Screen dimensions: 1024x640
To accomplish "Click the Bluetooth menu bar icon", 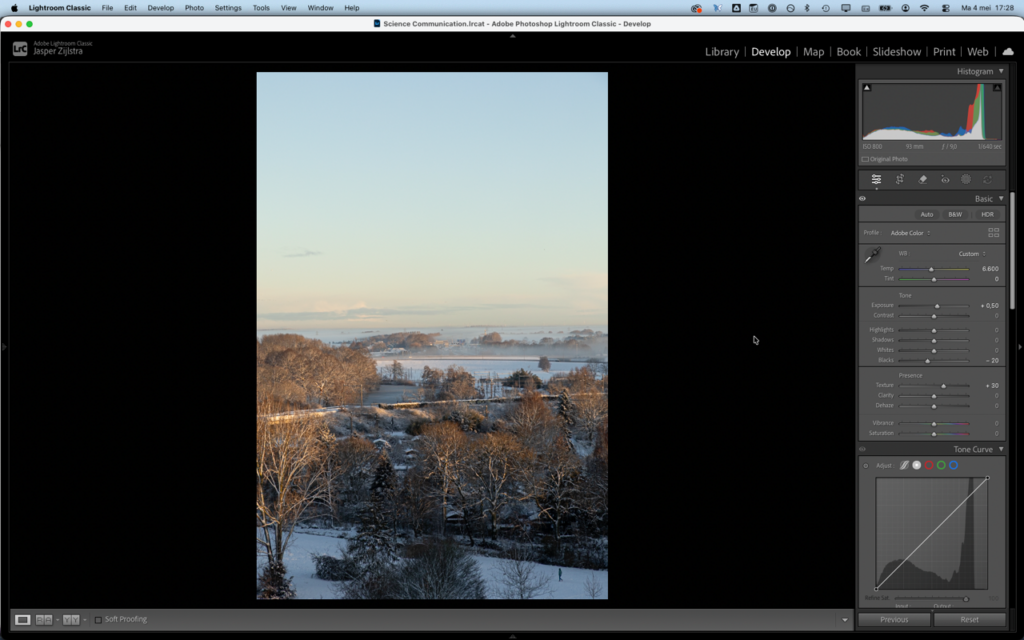I will click(x=807, y=8).
